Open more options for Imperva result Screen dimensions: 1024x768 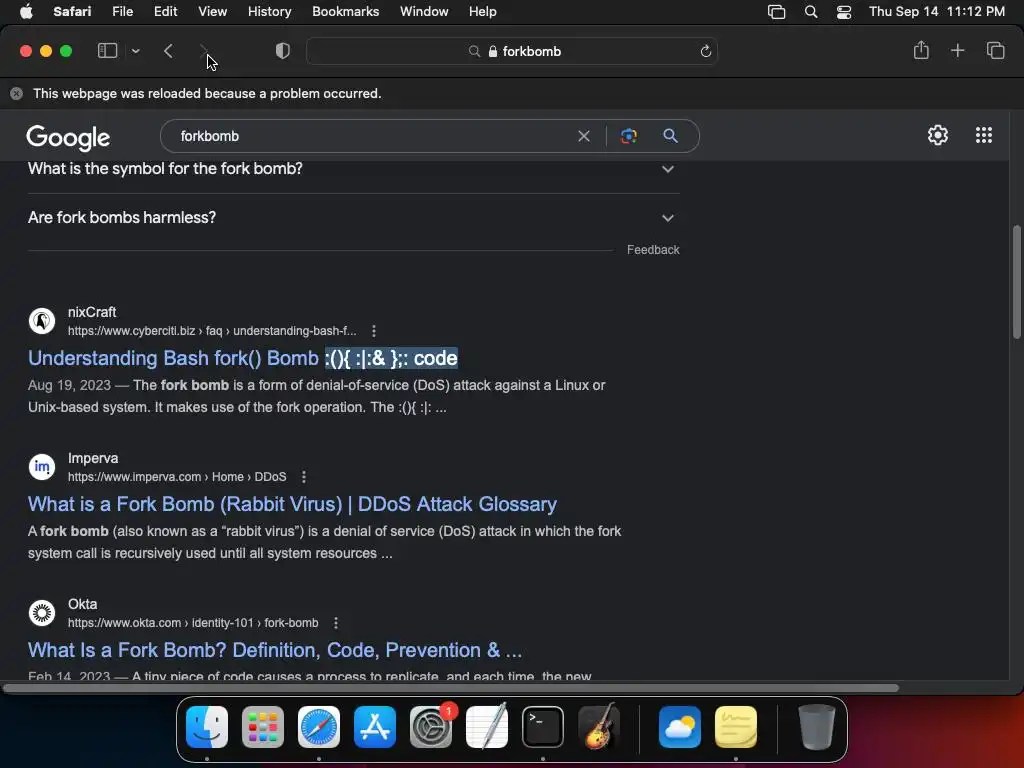(304, 477)
